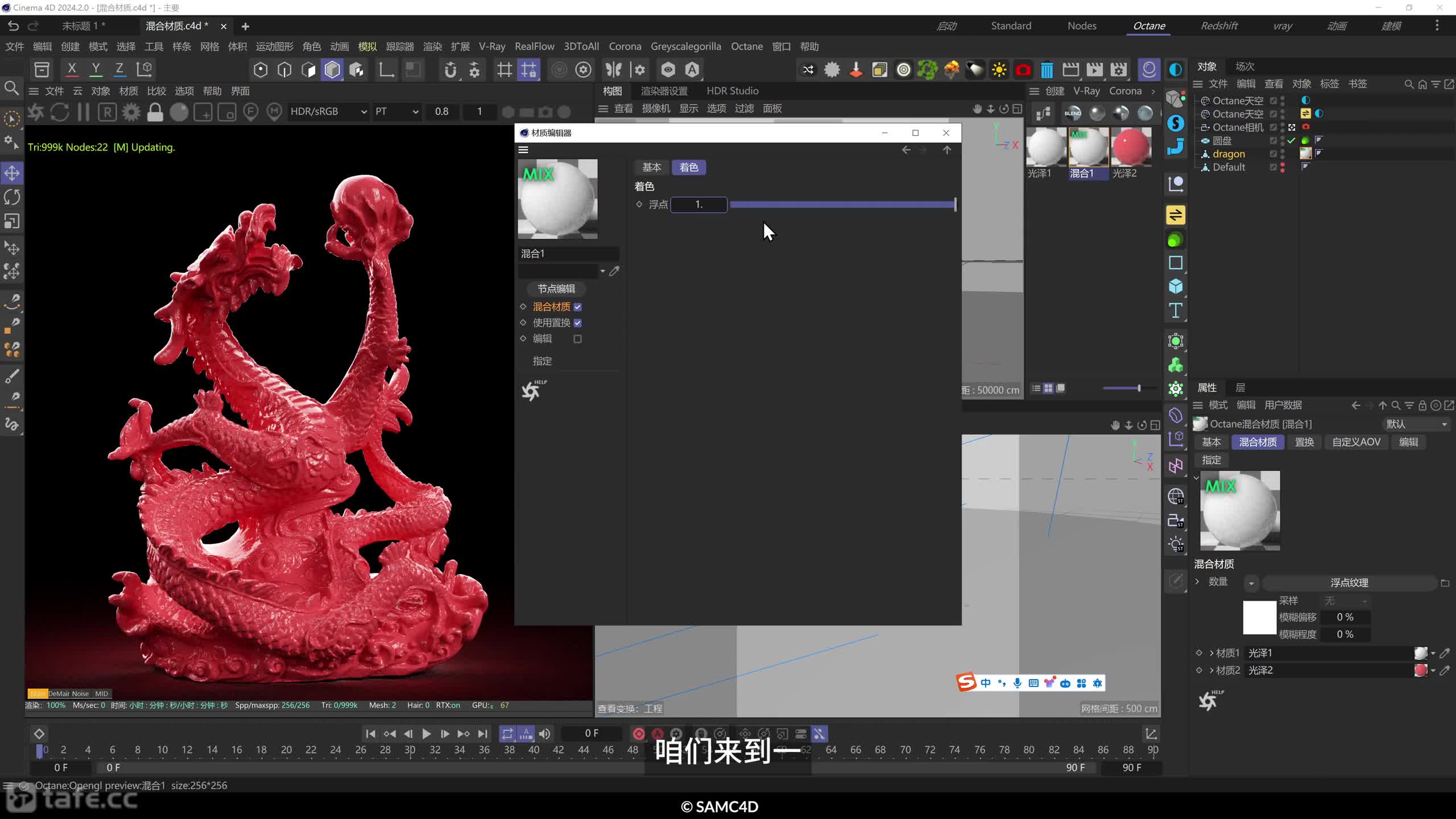Click the up arrow in material editor

click(946, 150)
